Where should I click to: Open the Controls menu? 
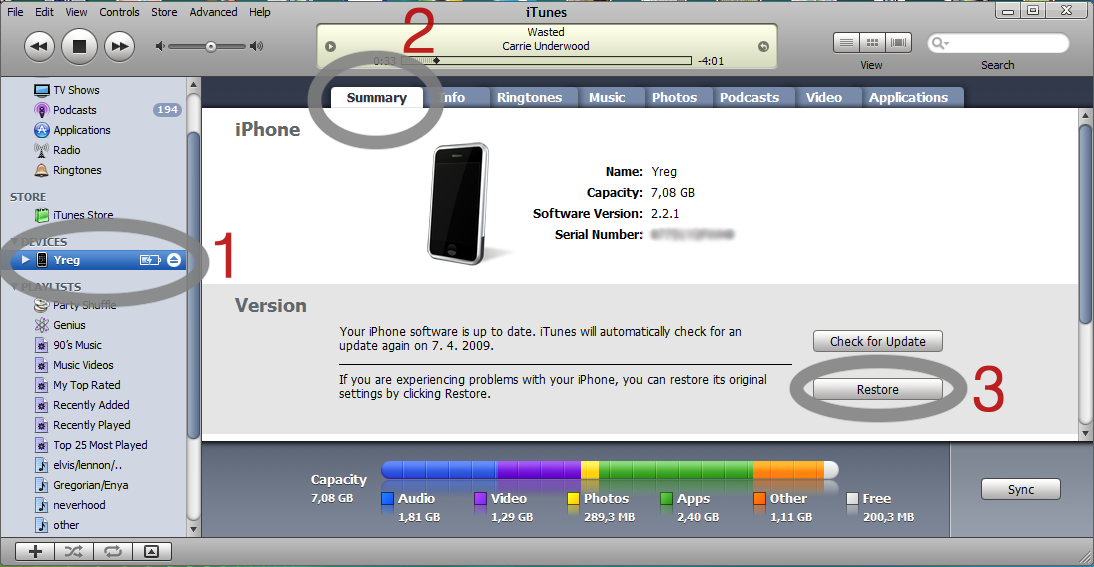click(119, 12)
